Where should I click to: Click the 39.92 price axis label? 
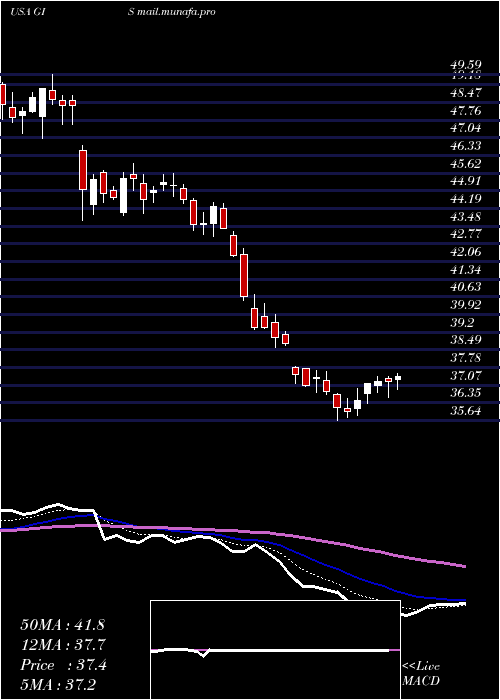click(x=466, y=305)
